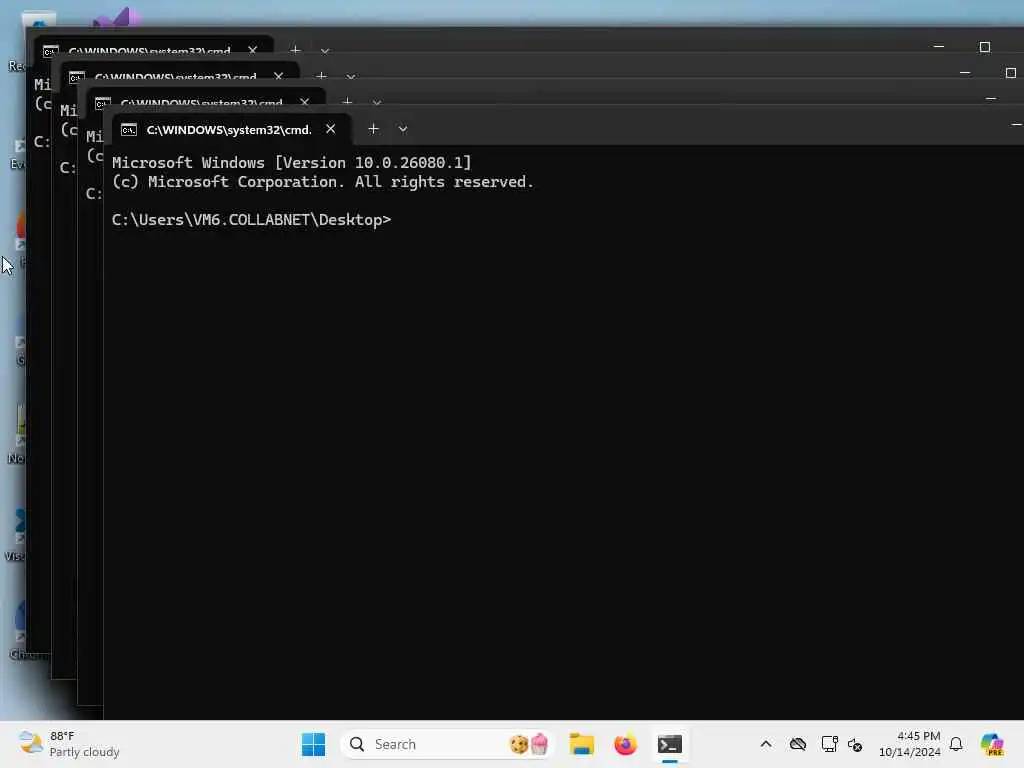Screen dimensions: 1024x768
Task: Open the notifications bell
Action: 956,744
